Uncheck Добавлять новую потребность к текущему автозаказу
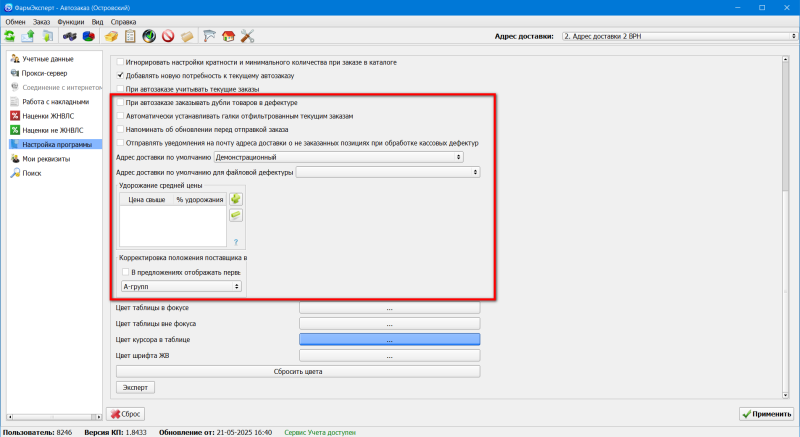The height and width of the screenshot is (437, 800). pyautogui.click(x=120, y=75)
